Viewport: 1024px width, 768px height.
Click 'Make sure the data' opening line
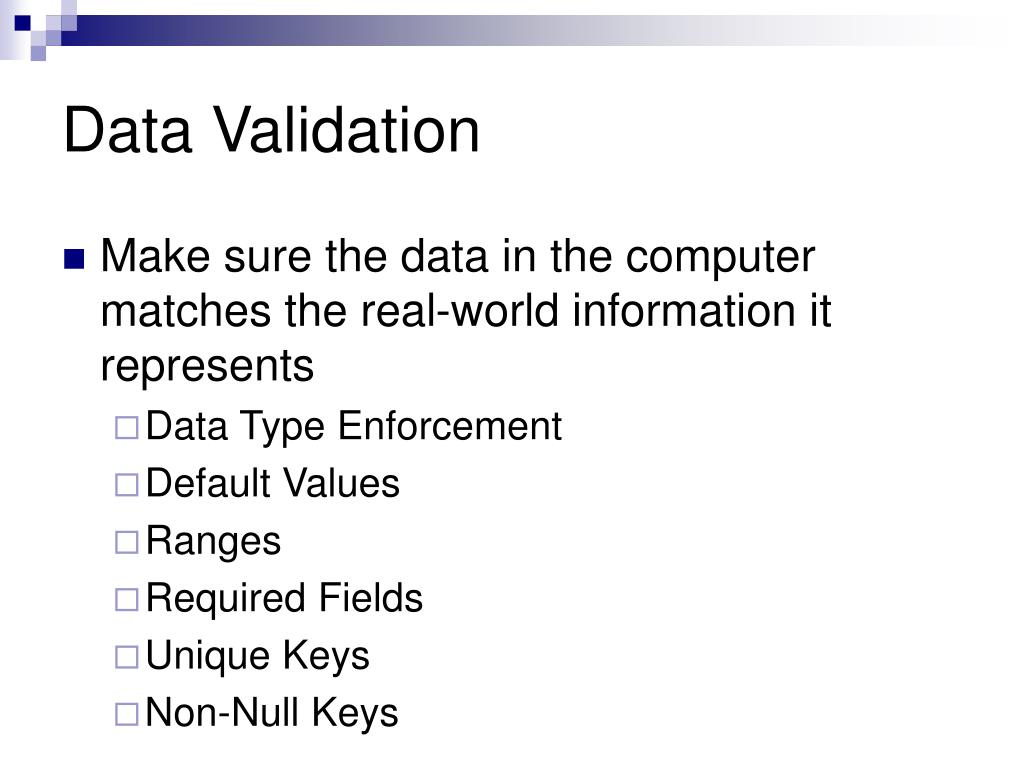(x=295, y=255)
